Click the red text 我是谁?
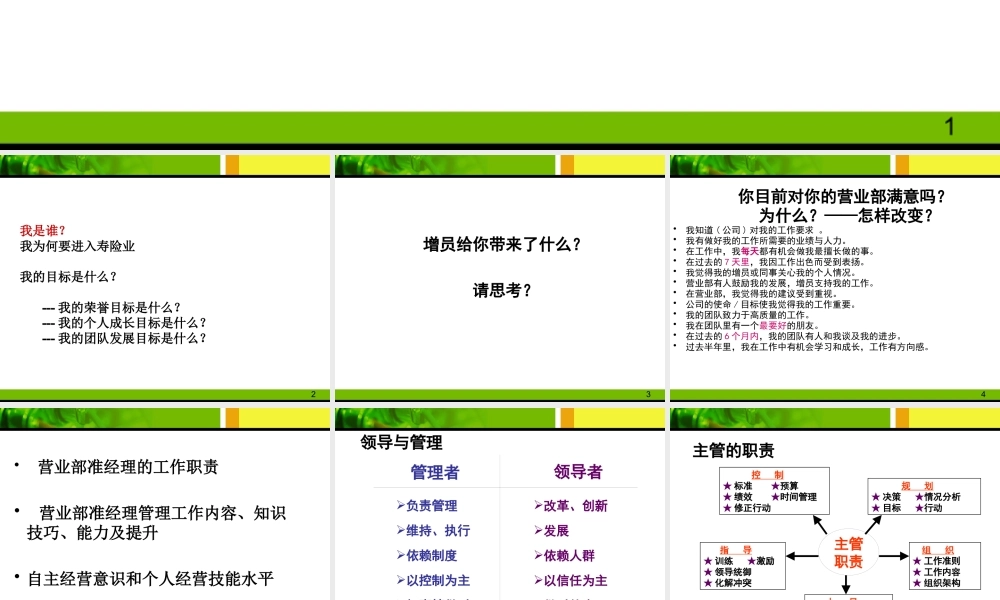This screenshot has width=1000, height=600. pos(43,230)
